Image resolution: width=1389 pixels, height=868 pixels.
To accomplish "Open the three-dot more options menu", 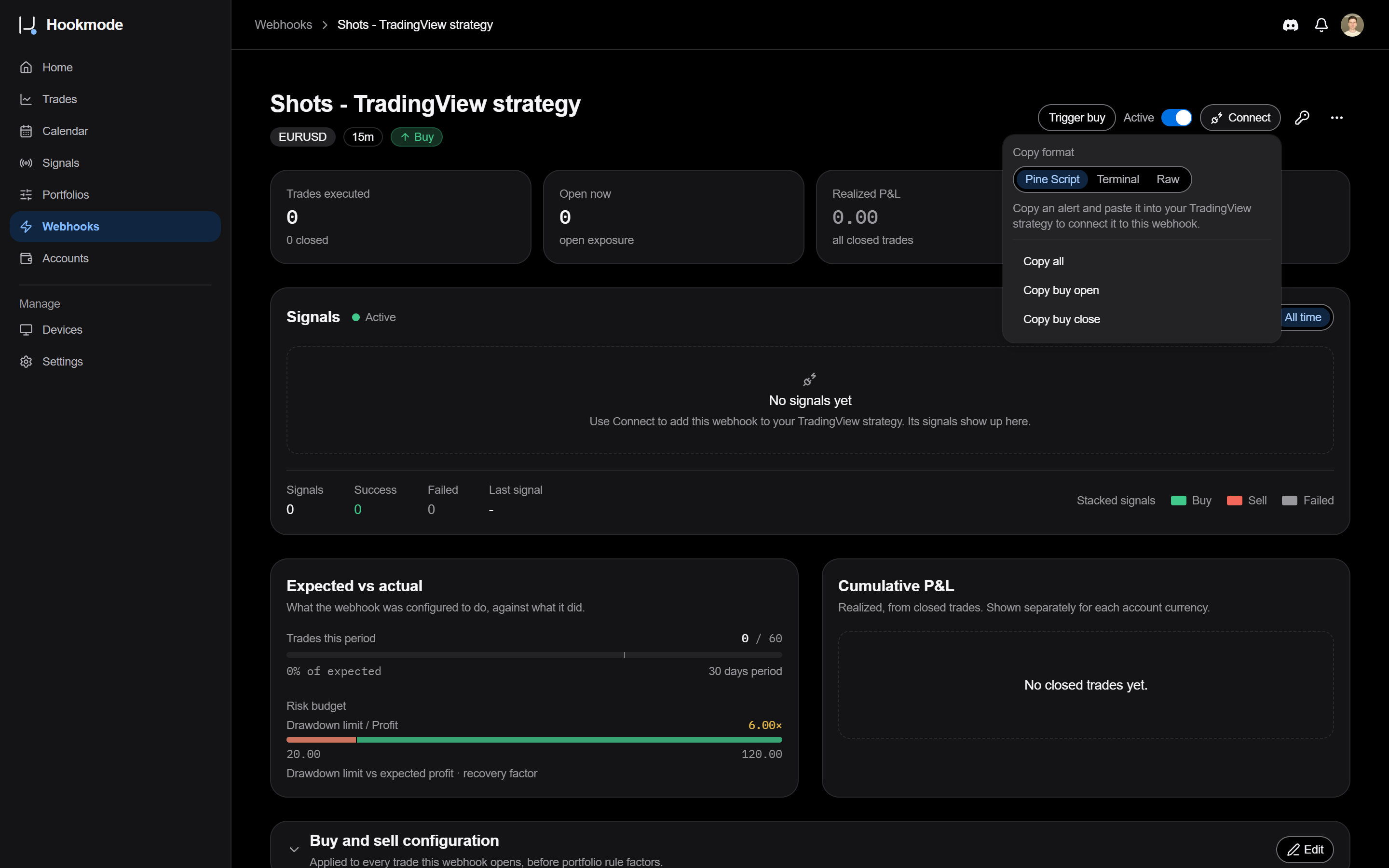I will tap(1337, 118).
